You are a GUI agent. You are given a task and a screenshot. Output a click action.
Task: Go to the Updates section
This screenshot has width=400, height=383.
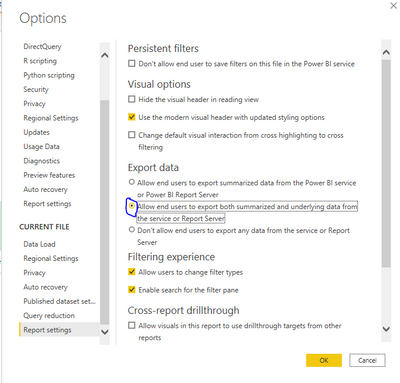click(36, 132)
